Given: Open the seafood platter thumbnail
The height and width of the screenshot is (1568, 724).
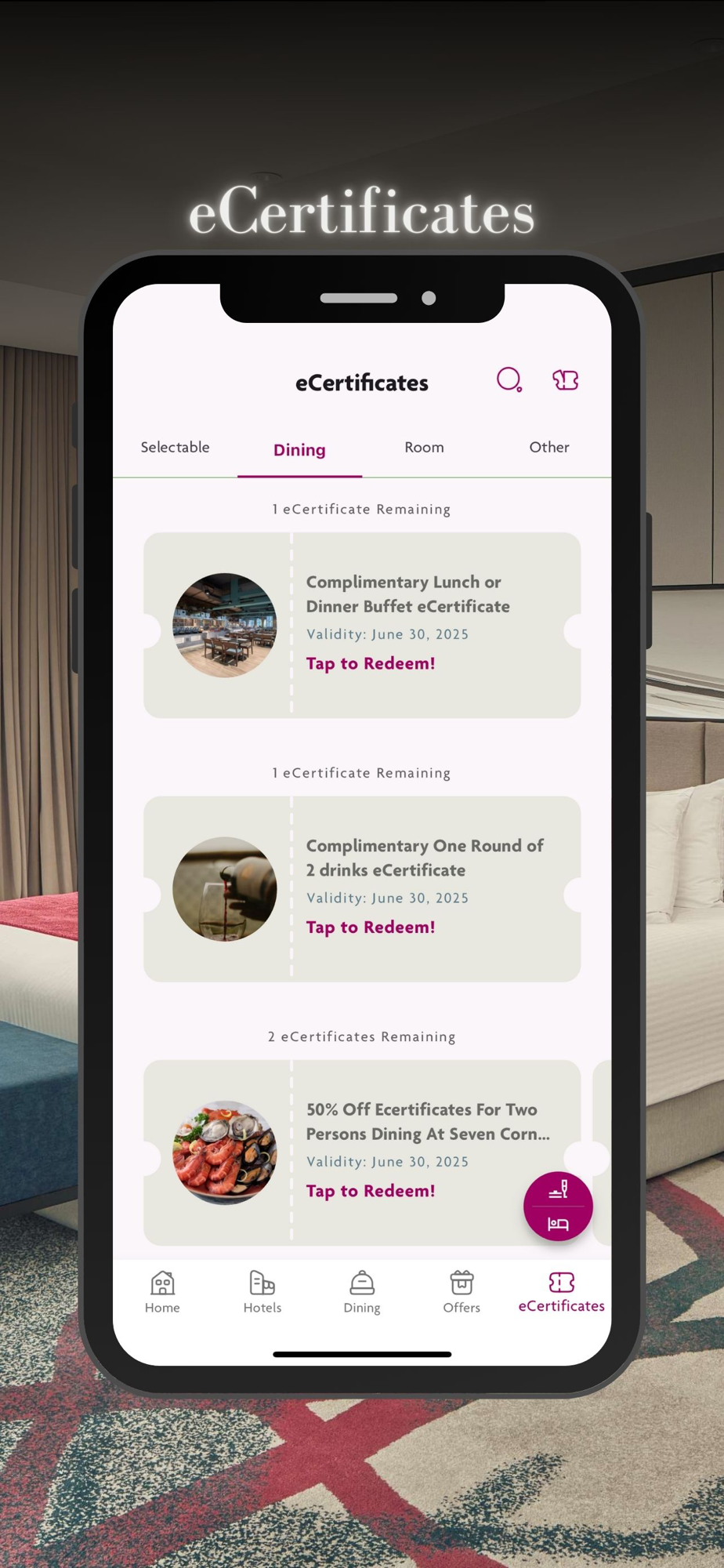Looking at the screenshot, I should (x=225, y=1152).
